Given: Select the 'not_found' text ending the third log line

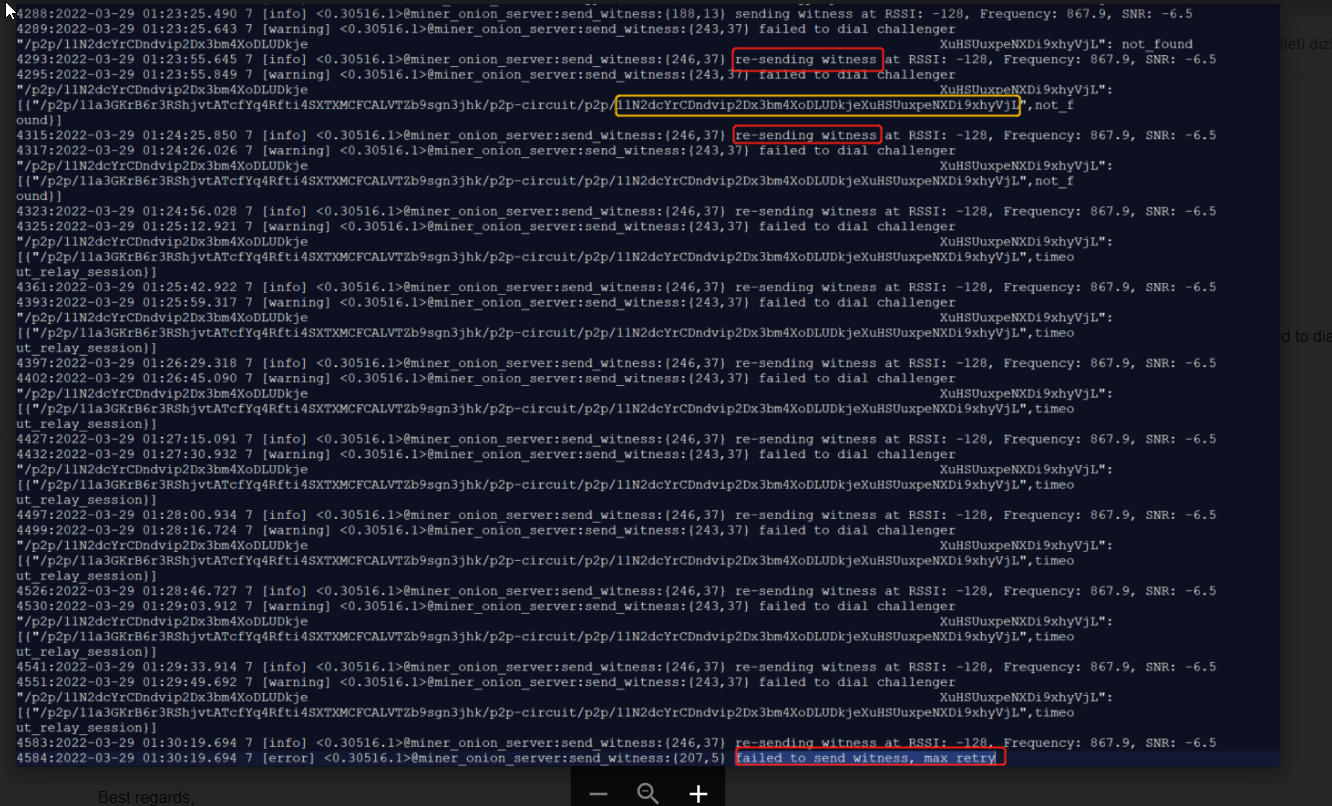Looking at the screenshot, I should (1157, 45).
